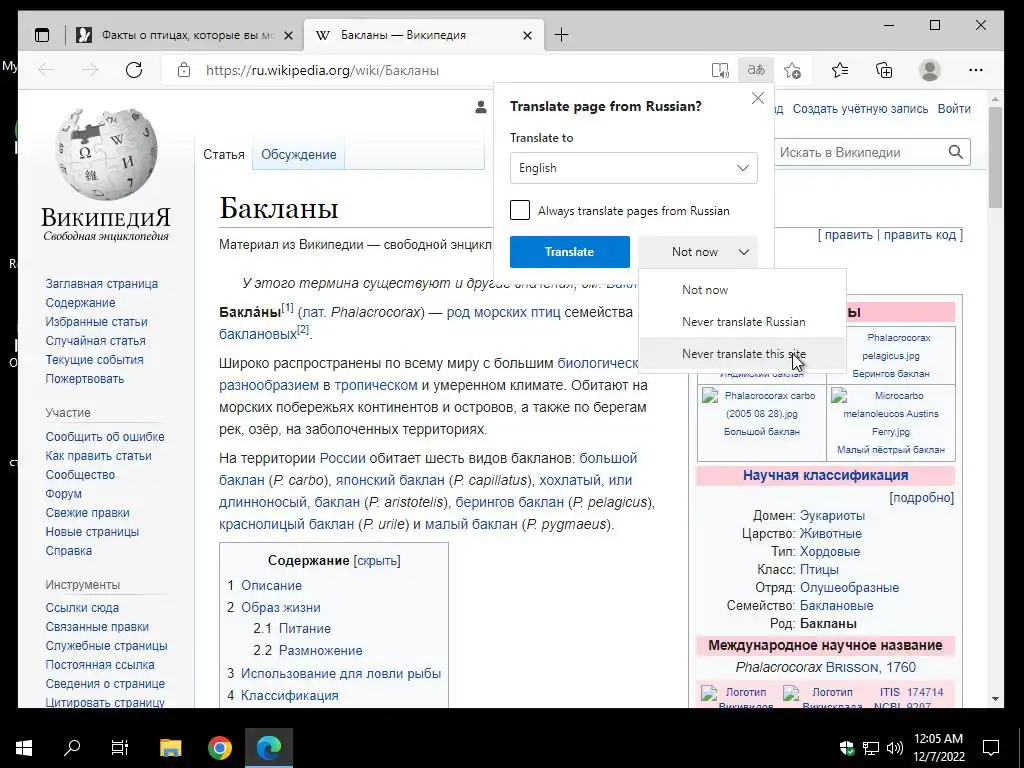This screenshot has height=768, width=1024.
Task: Enable Always translate pages from Russian
Action: tap(520, 211)
